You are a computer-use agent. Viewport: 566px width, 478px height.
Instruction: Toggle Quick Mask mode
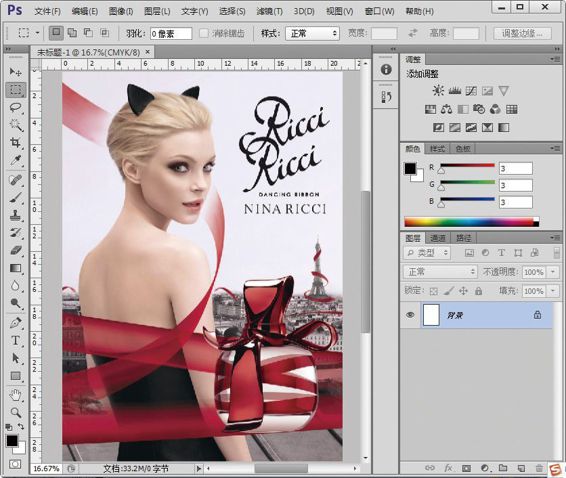(15, 464)
